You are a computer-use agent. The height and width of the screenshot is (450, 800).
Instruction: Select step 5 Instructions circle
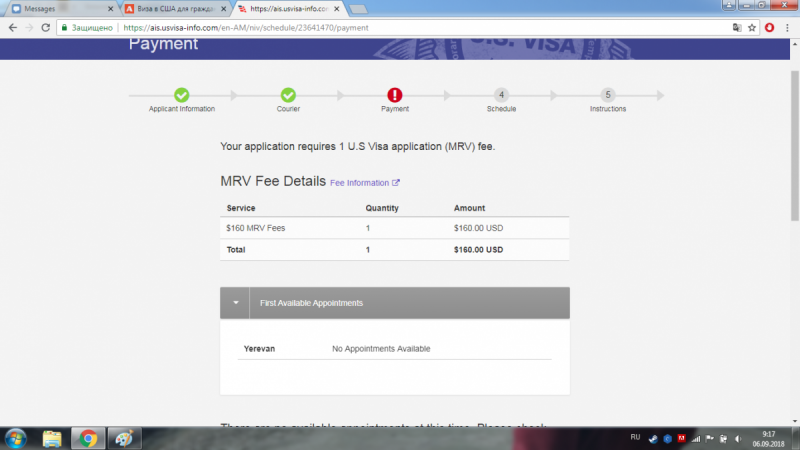pyautogui.click(x=607, y=95)
